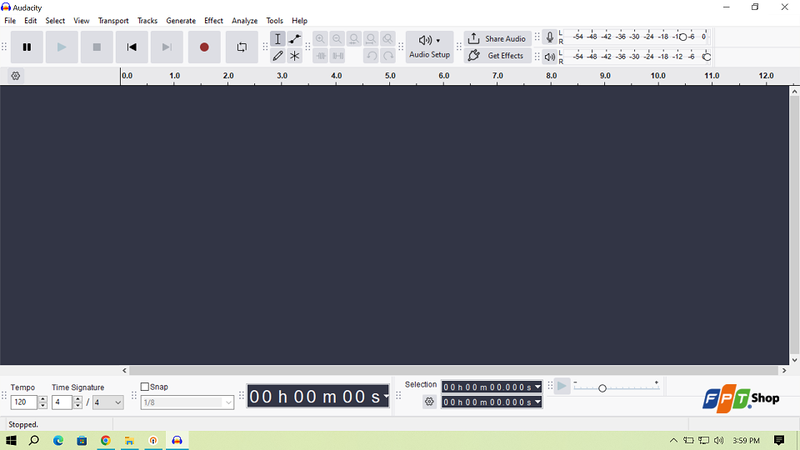Viewport: 800px width, 450px height.
Task: Start recording with the red Record button
Action: (x=204, y=47)
